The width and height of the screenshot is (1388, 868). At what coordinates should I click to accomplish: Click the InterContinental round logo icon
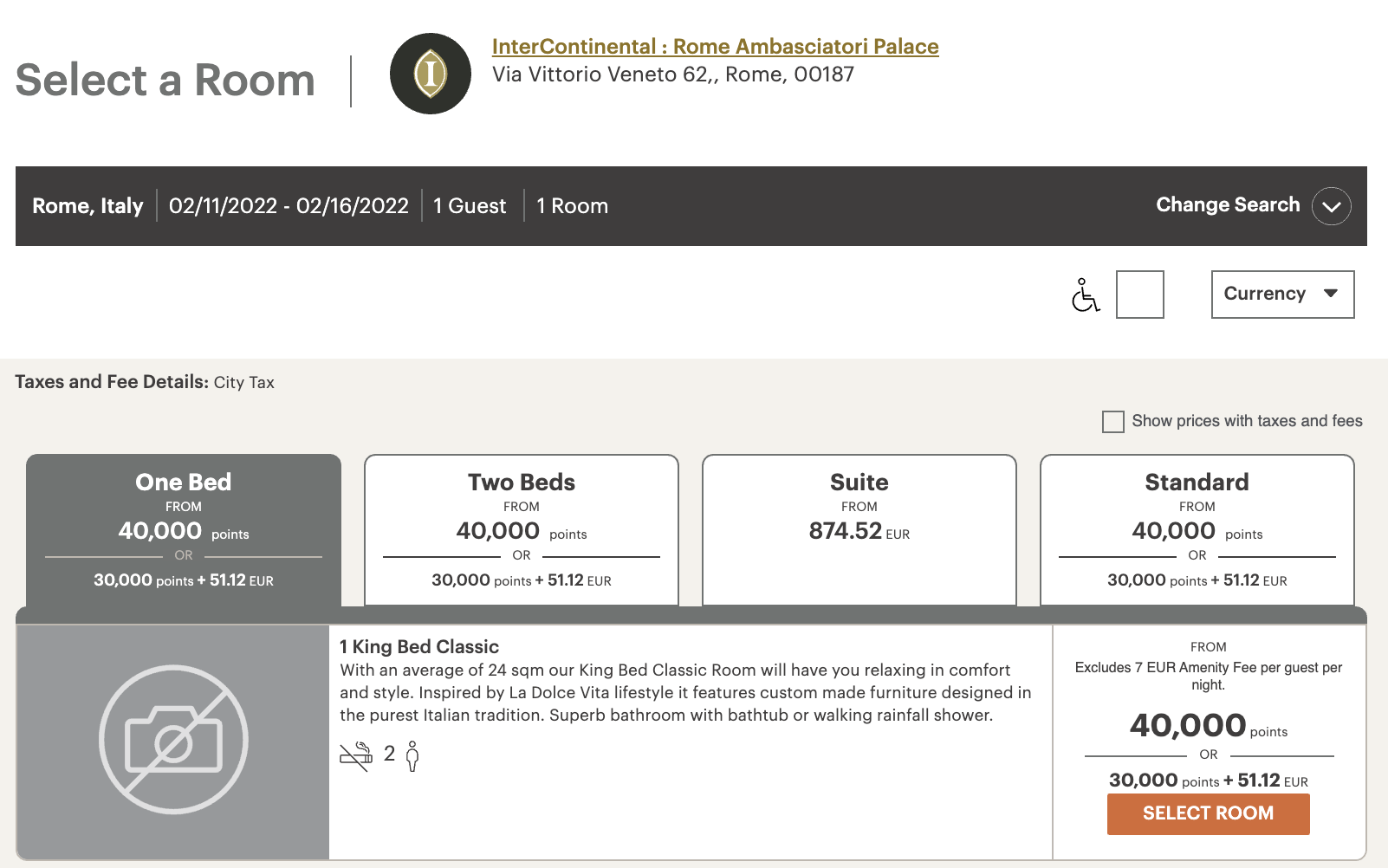tap(431, 74)
